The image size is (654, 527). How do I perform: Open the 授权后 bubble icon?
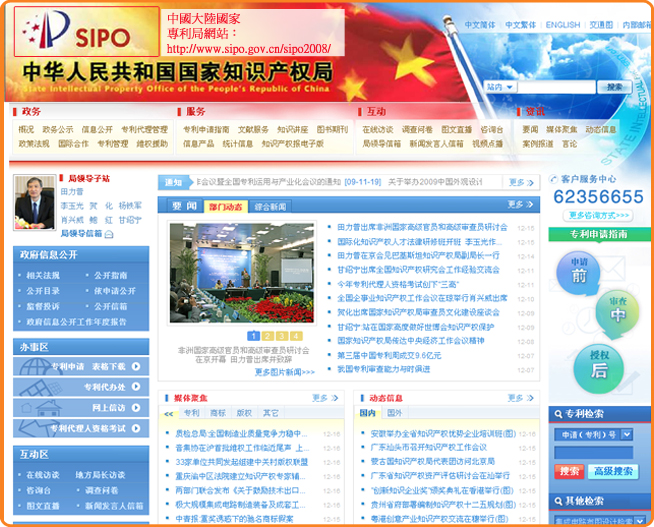pyautogui.click(x=599, y=367)
